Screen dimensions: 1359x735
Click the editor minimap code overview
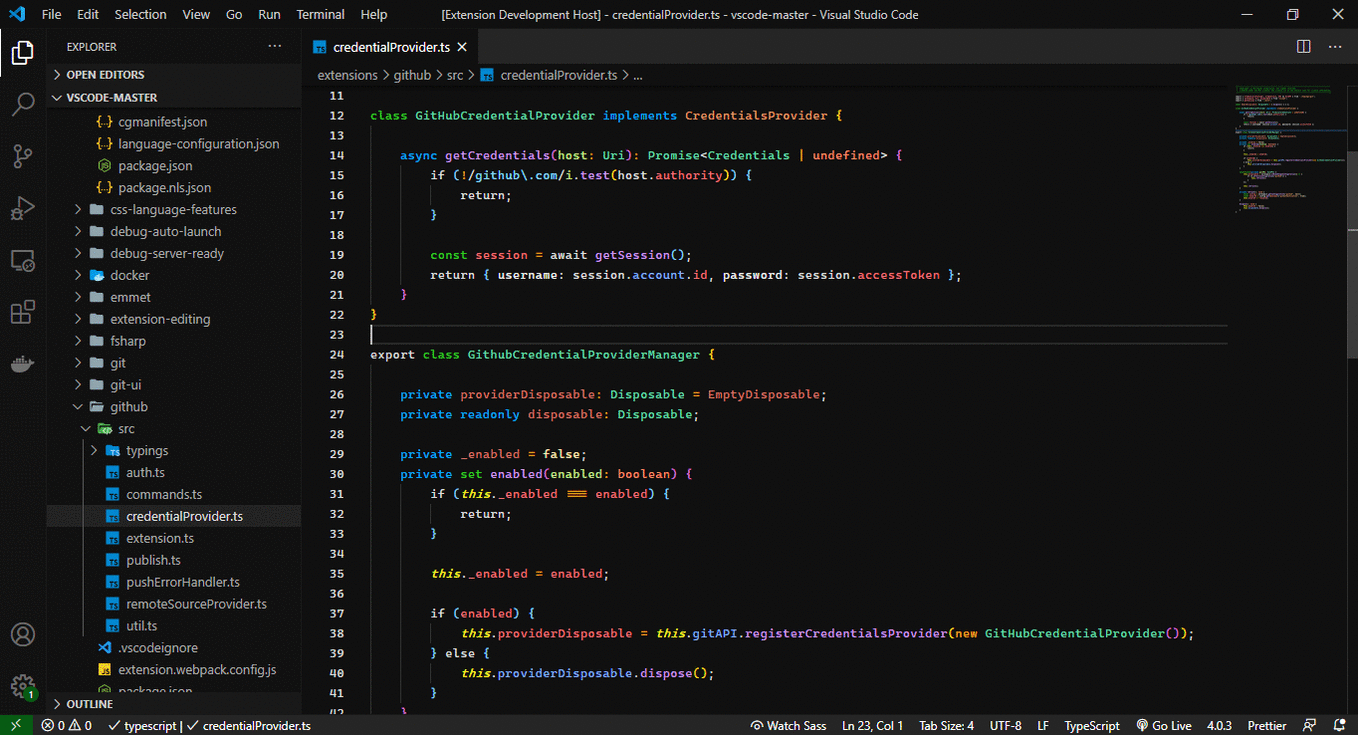pos(1288,150)
